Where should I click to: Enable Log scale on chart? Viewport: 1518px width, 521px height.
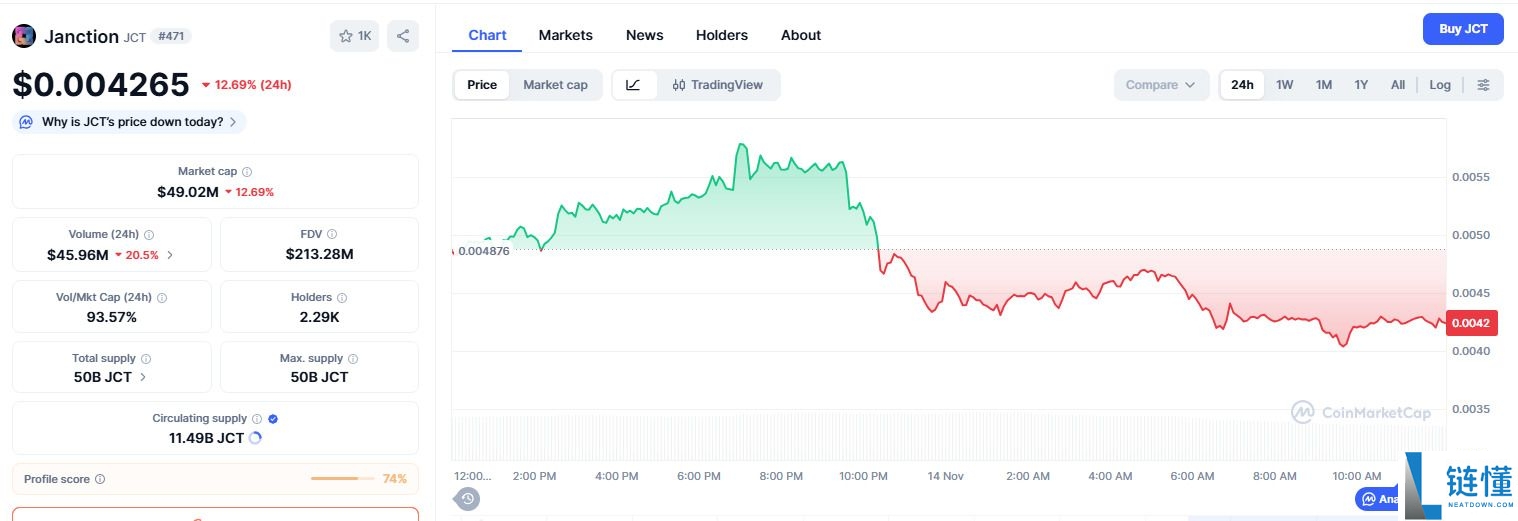coord(1439,85)
